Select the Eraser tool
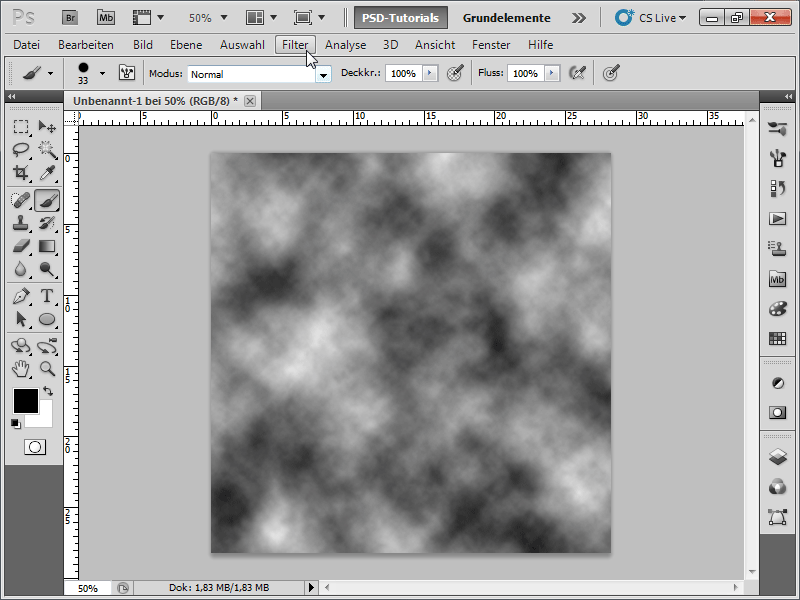The width and height of the screenshot is (800, 600). tap(21, 246)
